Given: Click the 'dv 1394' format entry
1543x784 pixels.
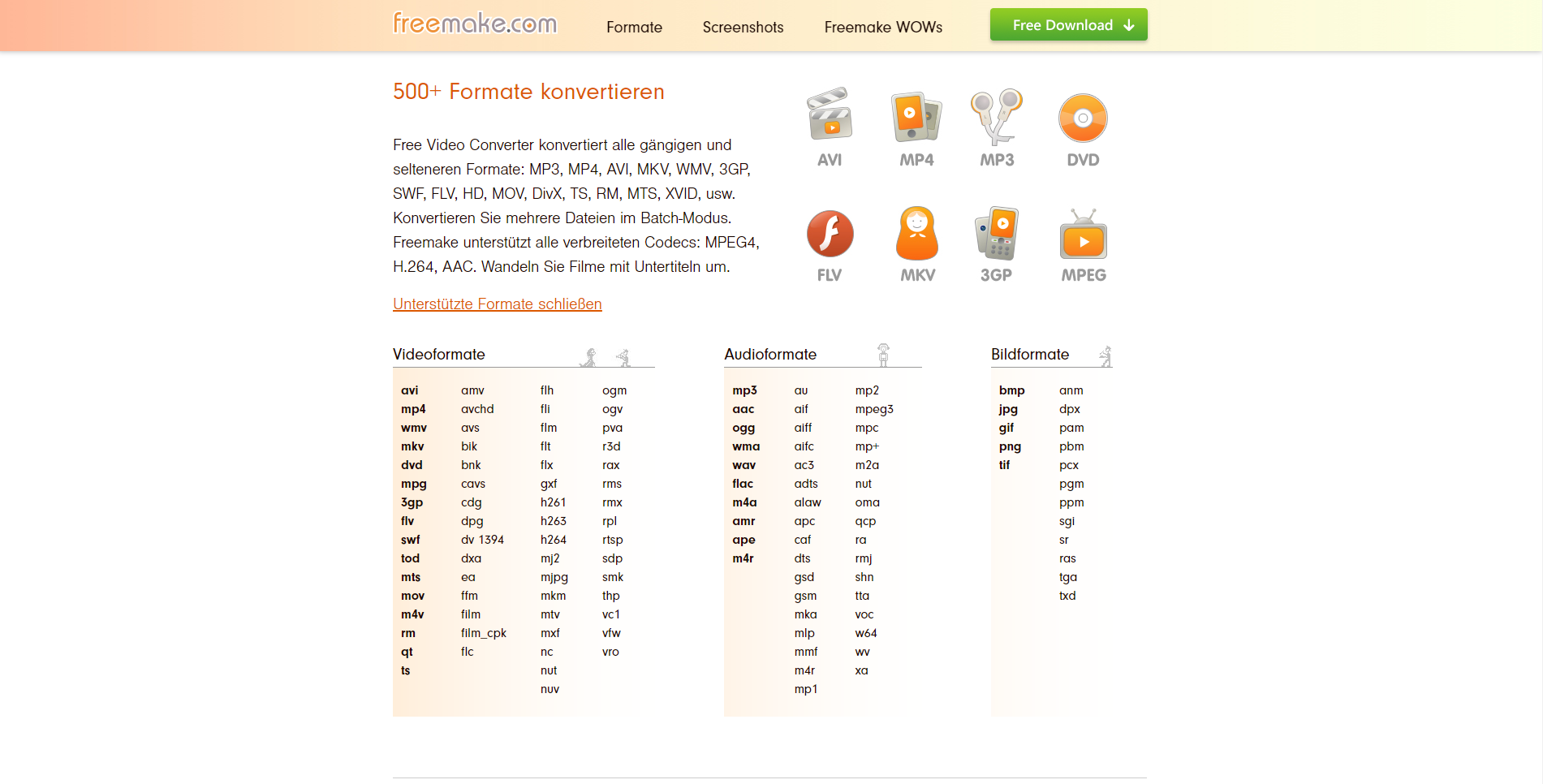Looking at the screenshot, I should [482, 540].
